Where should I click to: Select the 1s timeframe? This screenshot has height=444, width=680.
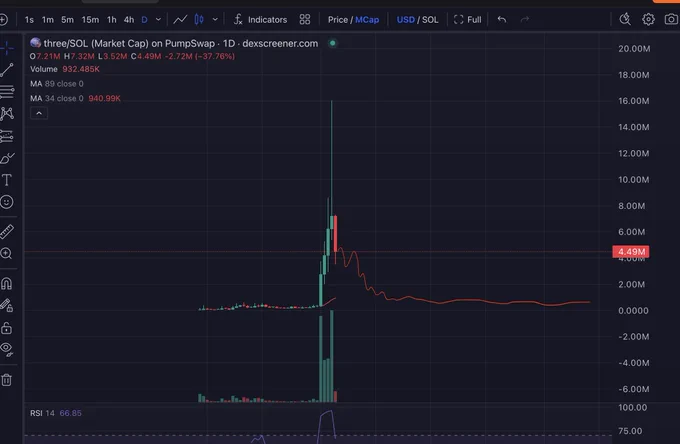coord(29,20)
